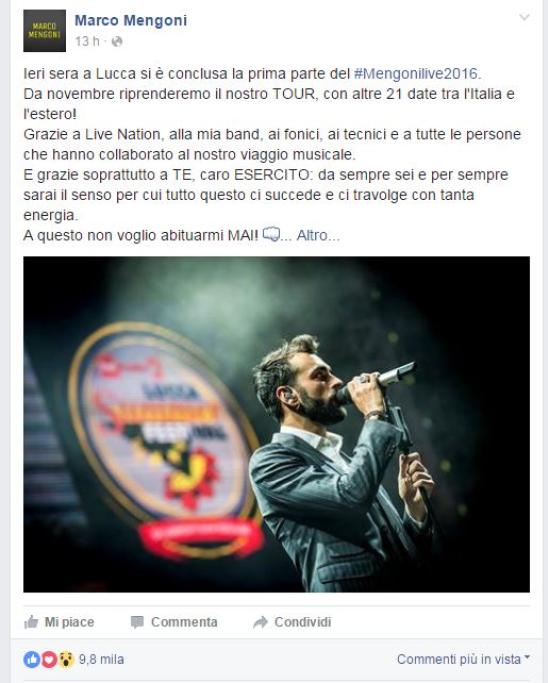Click the Commenta label
Image resolution: width=548 pixels, height=683 pixels.
click(184, 622)
